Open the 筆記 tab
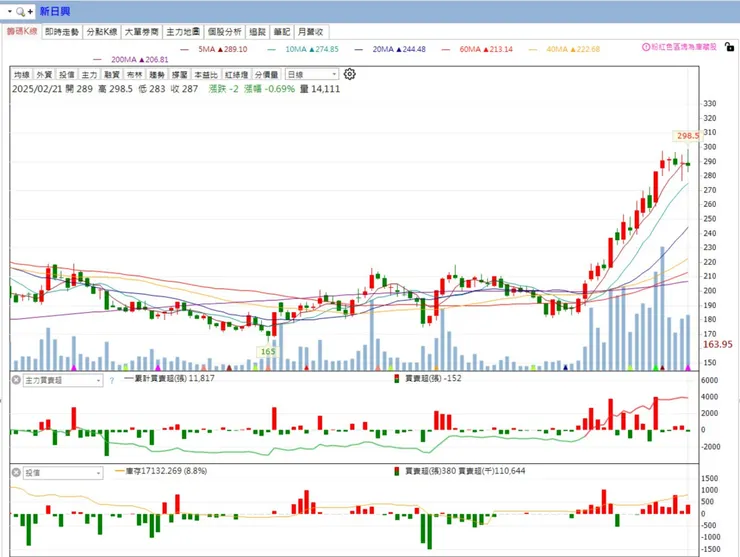 pyautogui.click(x=282, y=32)
